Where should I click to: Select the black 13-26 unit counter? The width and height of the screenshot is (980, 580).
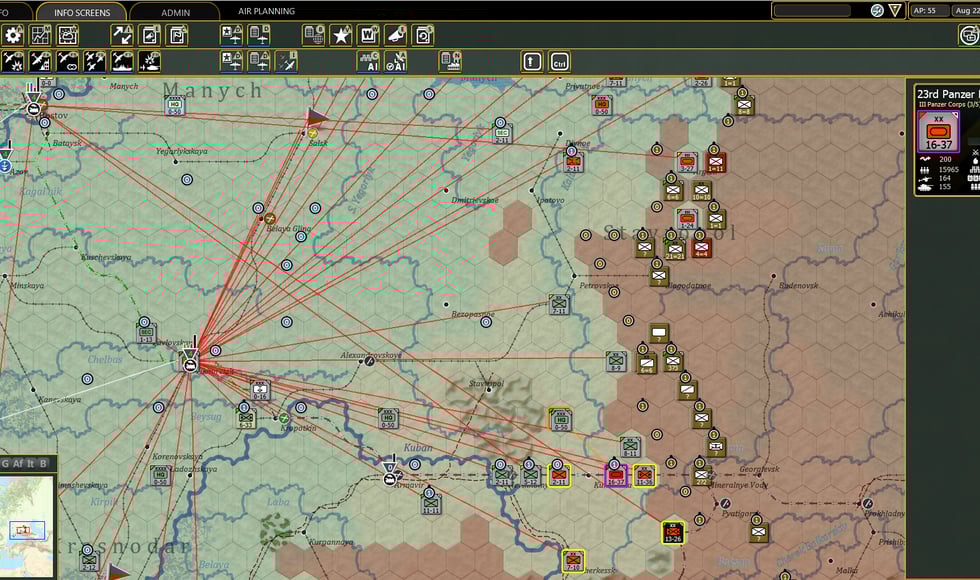[x=672, y=533]
